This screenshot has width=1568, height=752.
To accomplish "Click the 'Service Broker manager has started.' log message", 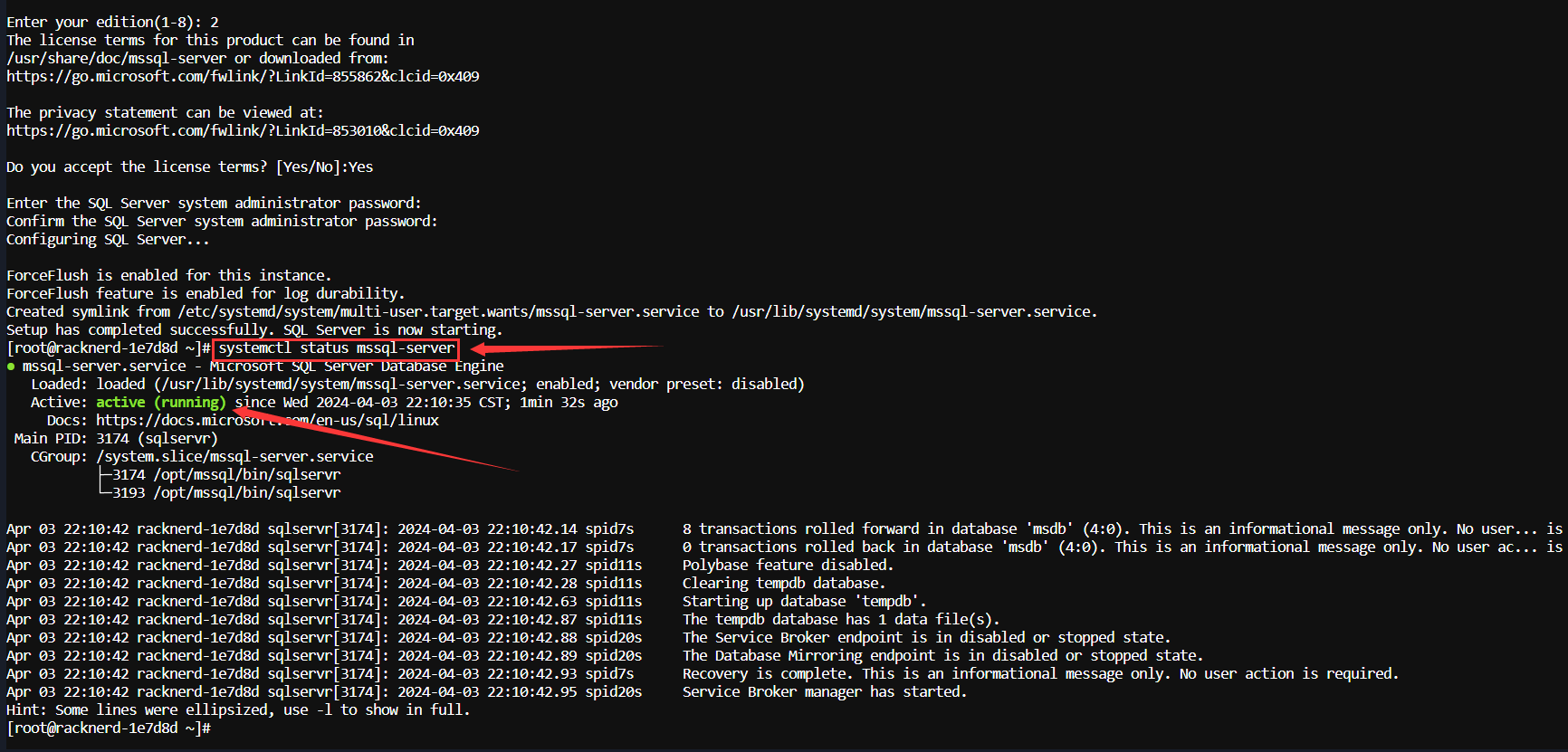I will click(x=824, y=692).
